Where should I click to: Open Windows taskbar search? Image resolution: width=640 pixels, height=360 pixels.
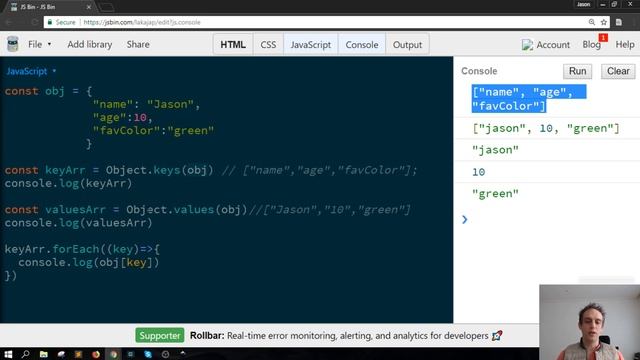tap(25, 354)
